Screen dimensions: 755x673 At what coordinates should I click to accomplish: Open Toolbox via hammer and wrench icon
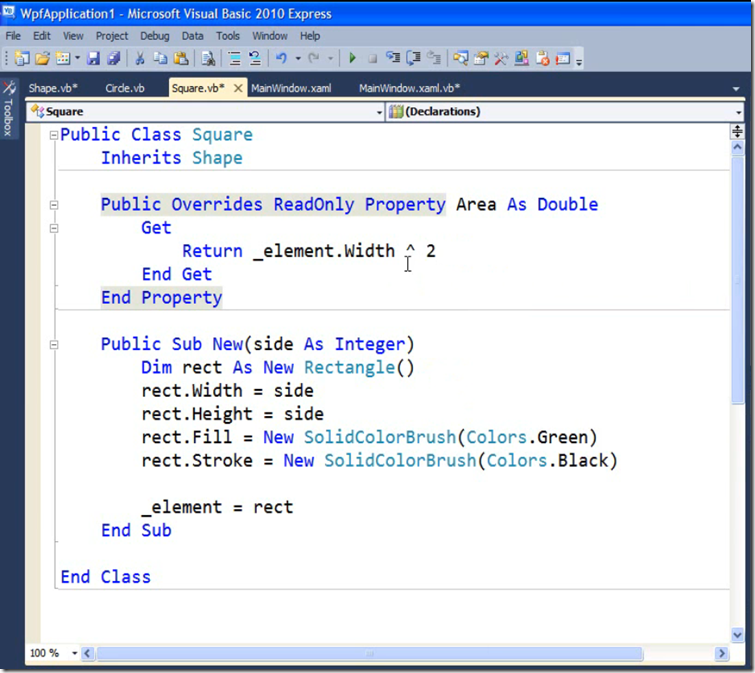click(501, 58)
